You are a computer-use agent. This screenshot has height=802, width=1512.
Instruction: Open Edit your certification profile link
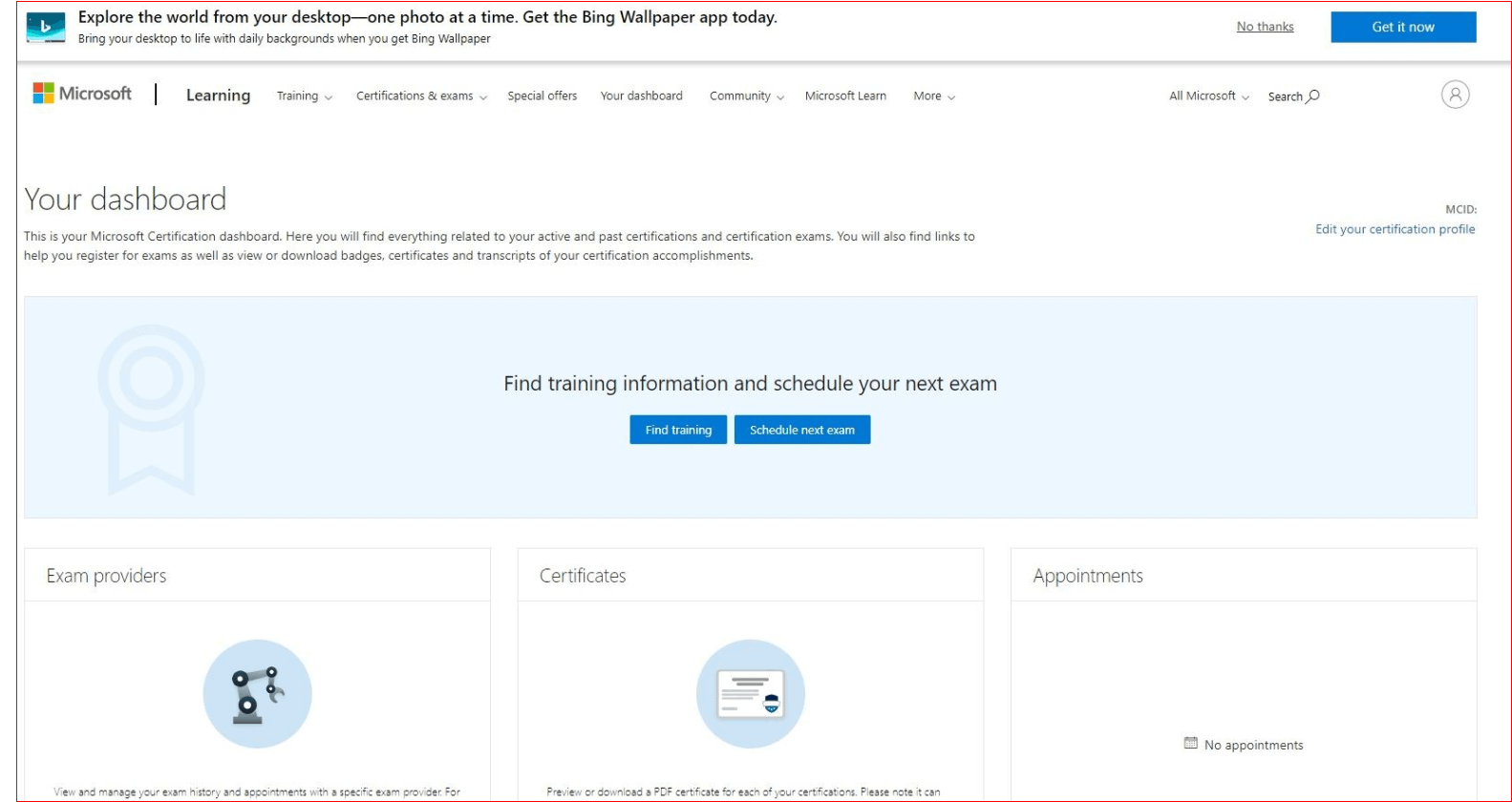(1395, 229)
